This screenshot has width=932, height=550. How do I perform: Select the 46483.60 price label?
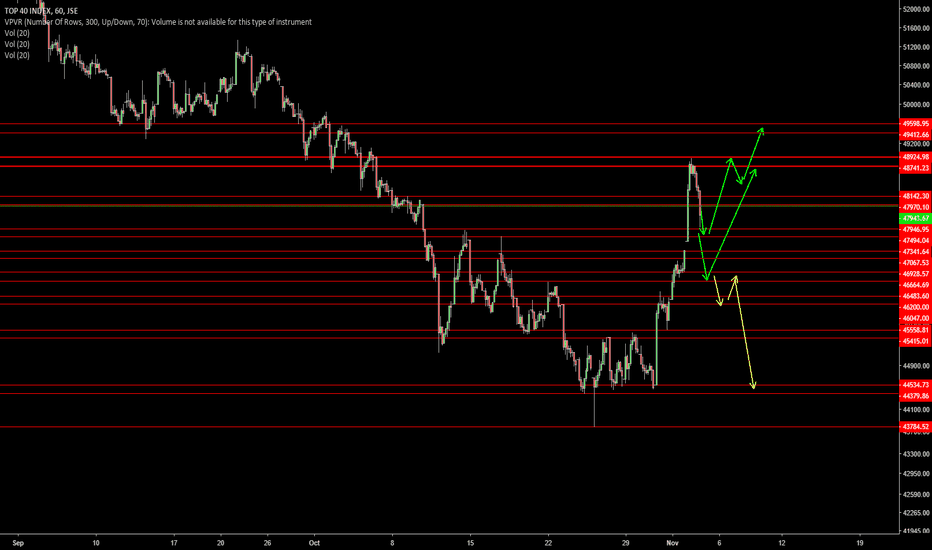point(915,296)
